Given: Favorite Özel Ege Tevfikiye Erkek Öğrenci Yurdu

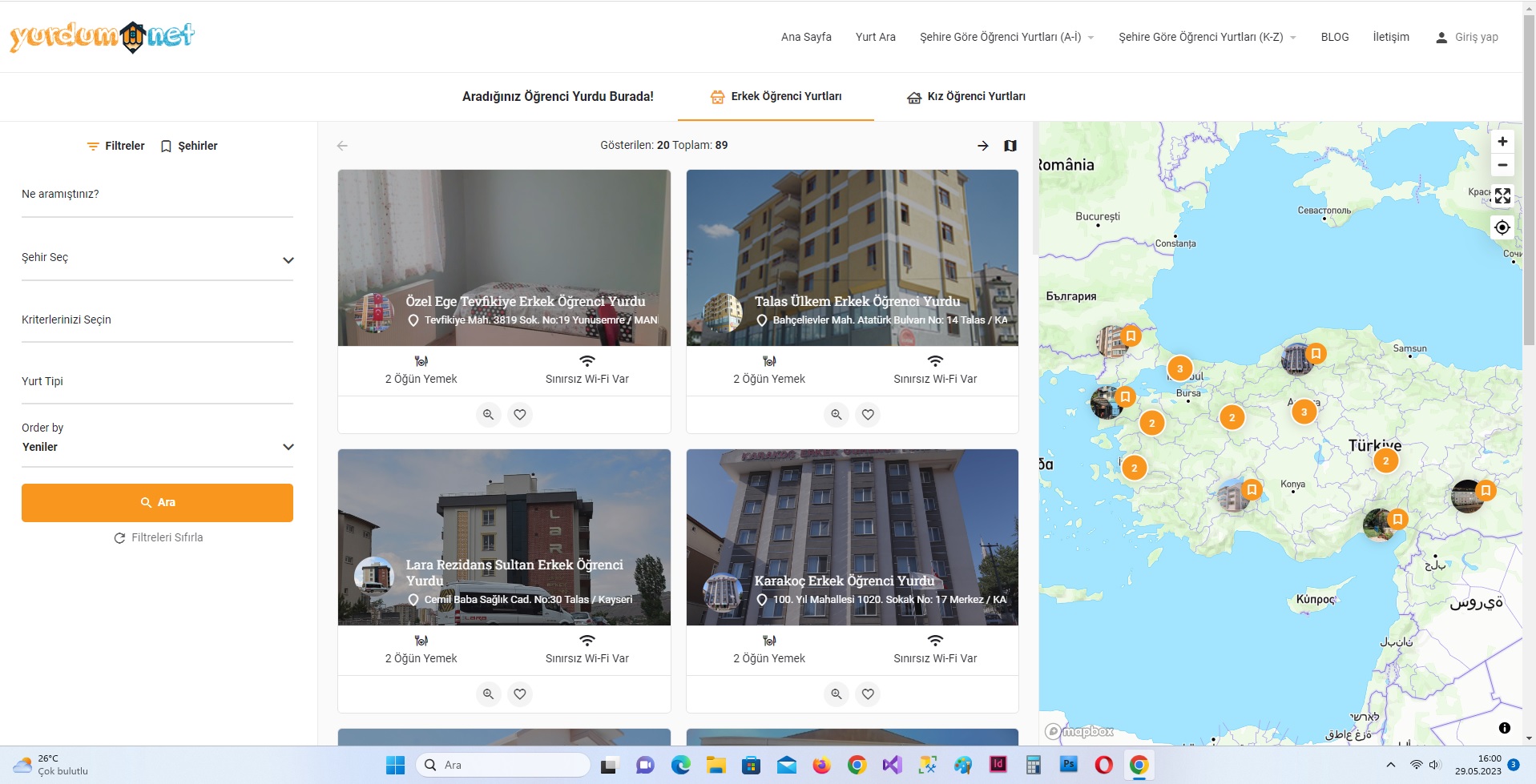Looking at the screenshot, I should 520,415.
